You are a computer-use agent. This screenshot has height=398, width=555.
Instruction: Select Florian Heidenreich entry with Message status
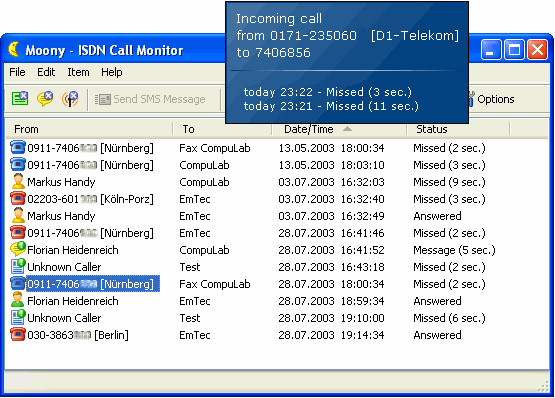pyautogui.click(x=73, y=250)
